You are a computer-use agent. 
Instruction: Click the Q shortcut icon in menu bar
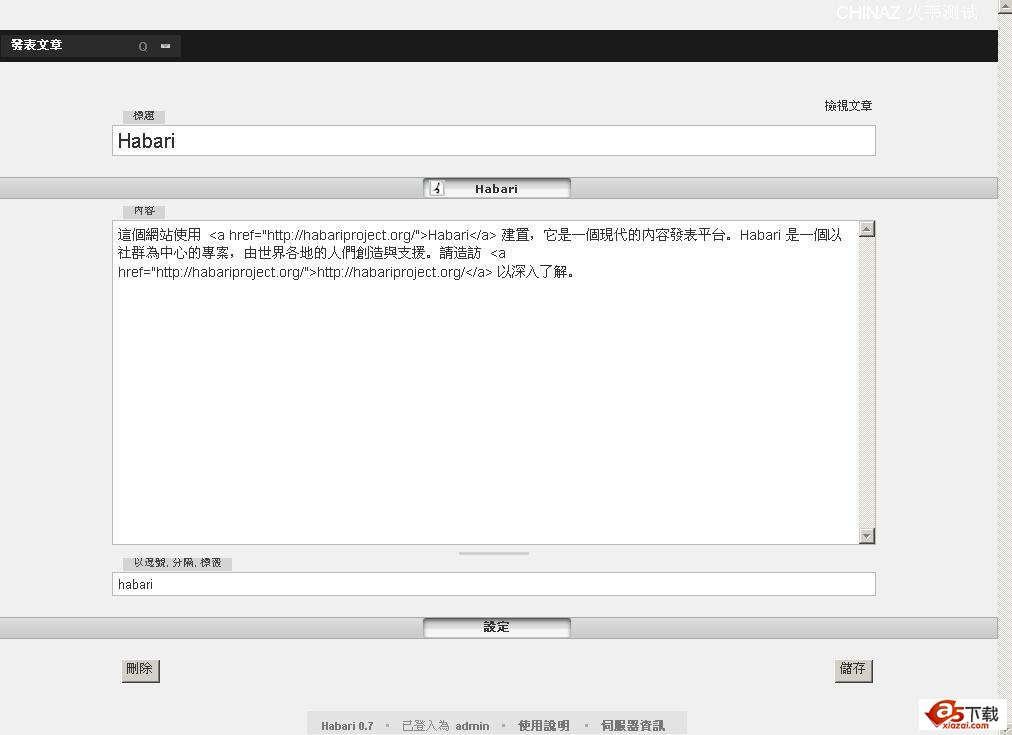[143, 46]
